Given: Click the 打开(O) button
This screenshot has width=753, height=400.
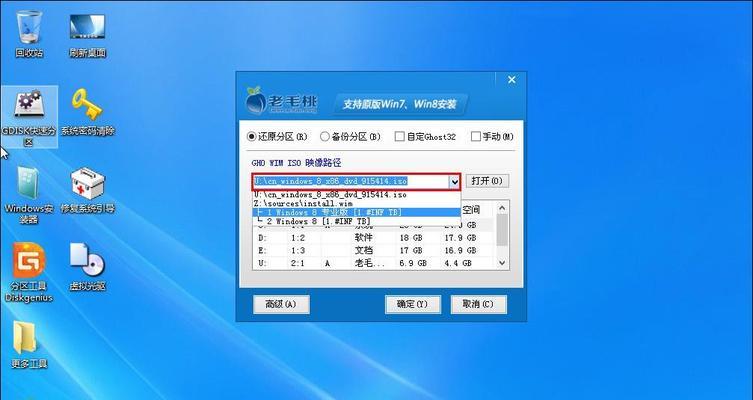Looking at the screenshot, I should 486,181.
